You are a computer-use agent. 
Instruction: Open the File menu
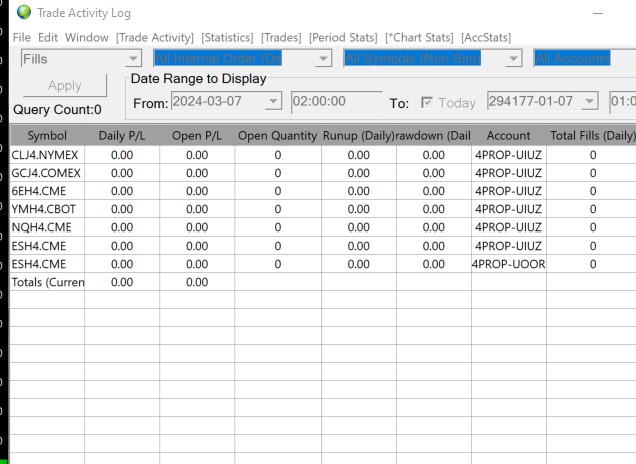coord(21,37)
